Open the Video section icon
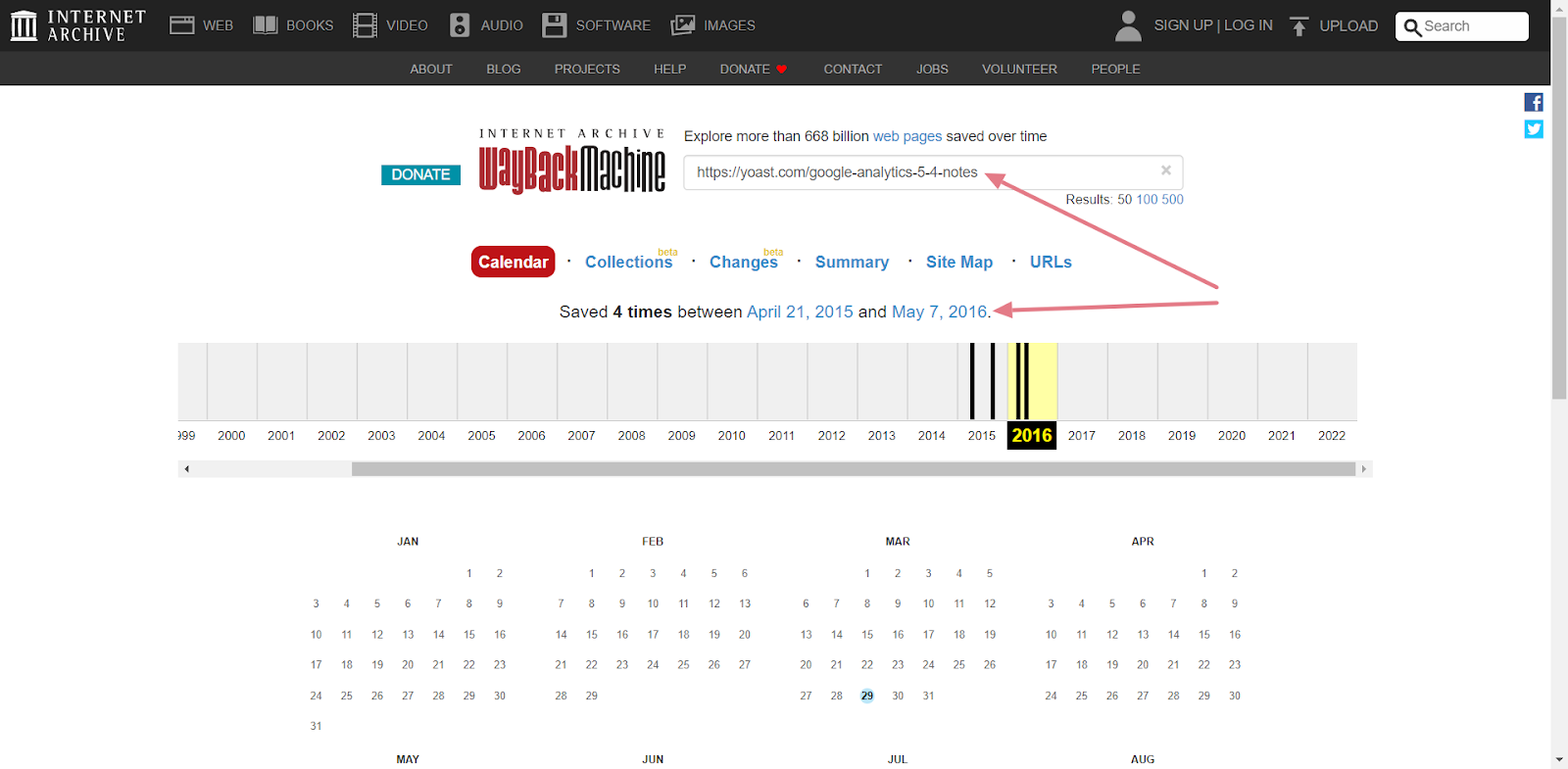The image size is (1568, 769). (365, 25)
